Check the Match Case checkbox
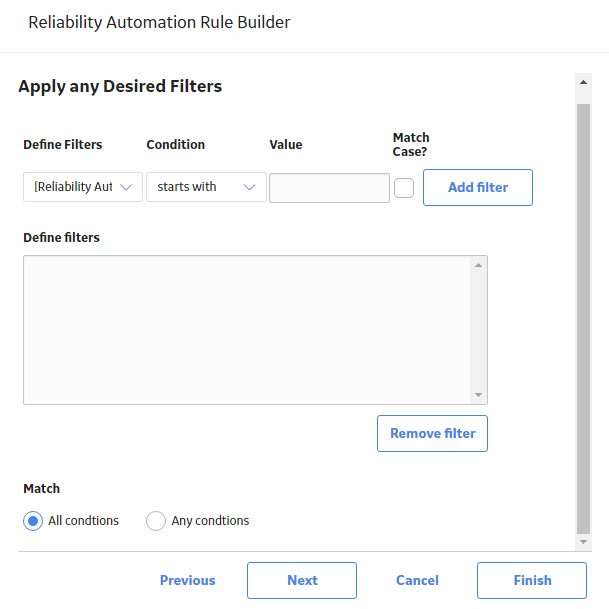The image size is (609, 609). 404,188
